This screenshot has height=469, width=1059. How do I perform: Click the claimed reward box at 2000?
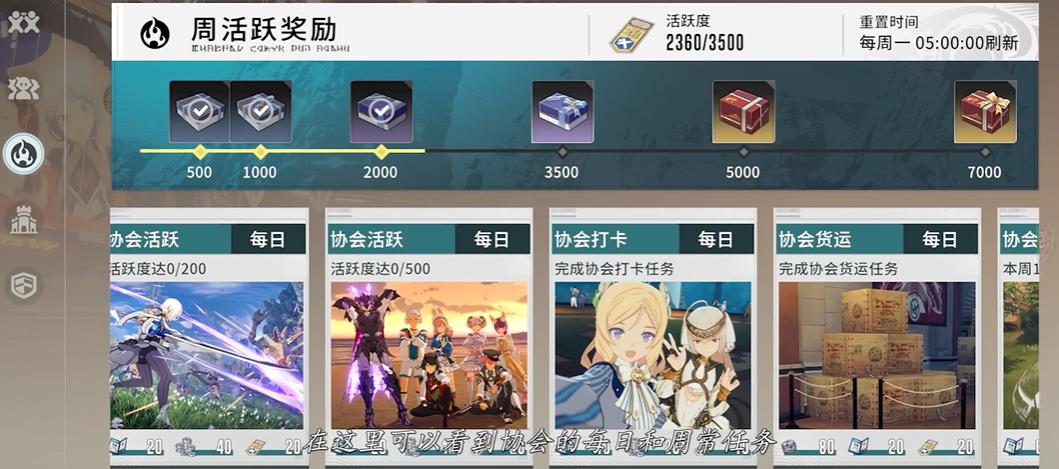382,112
